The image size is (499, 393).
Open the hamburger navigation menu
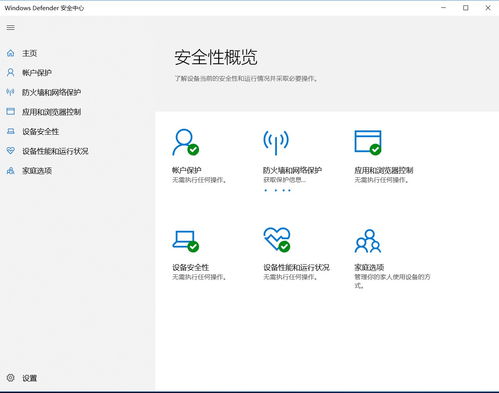[10, 27]
